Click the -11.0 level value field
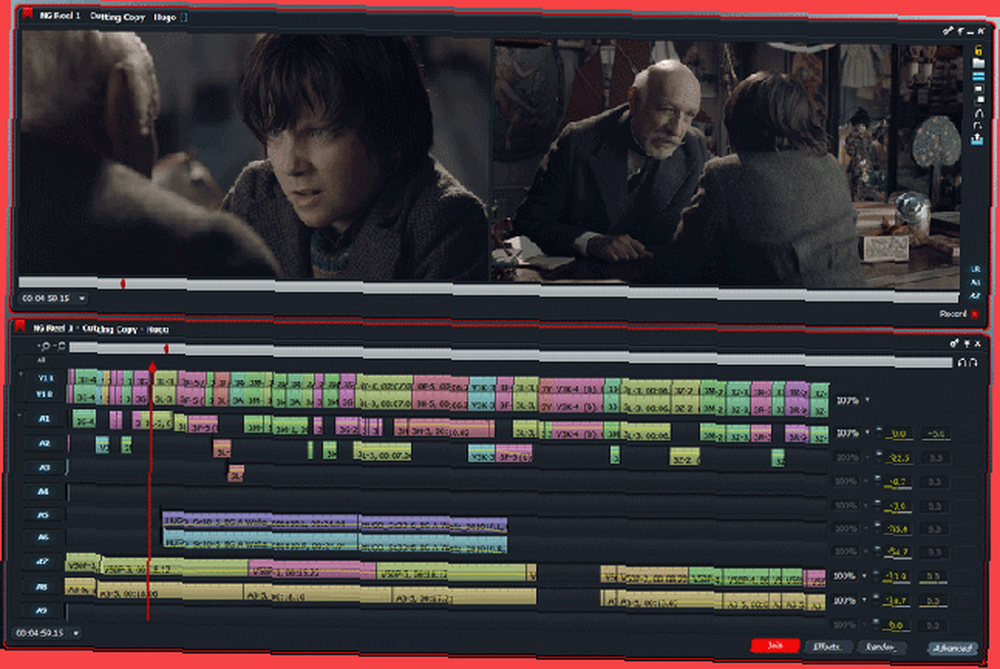The height and width of the screenshot is (669, 1000). [x=897, y=577]
